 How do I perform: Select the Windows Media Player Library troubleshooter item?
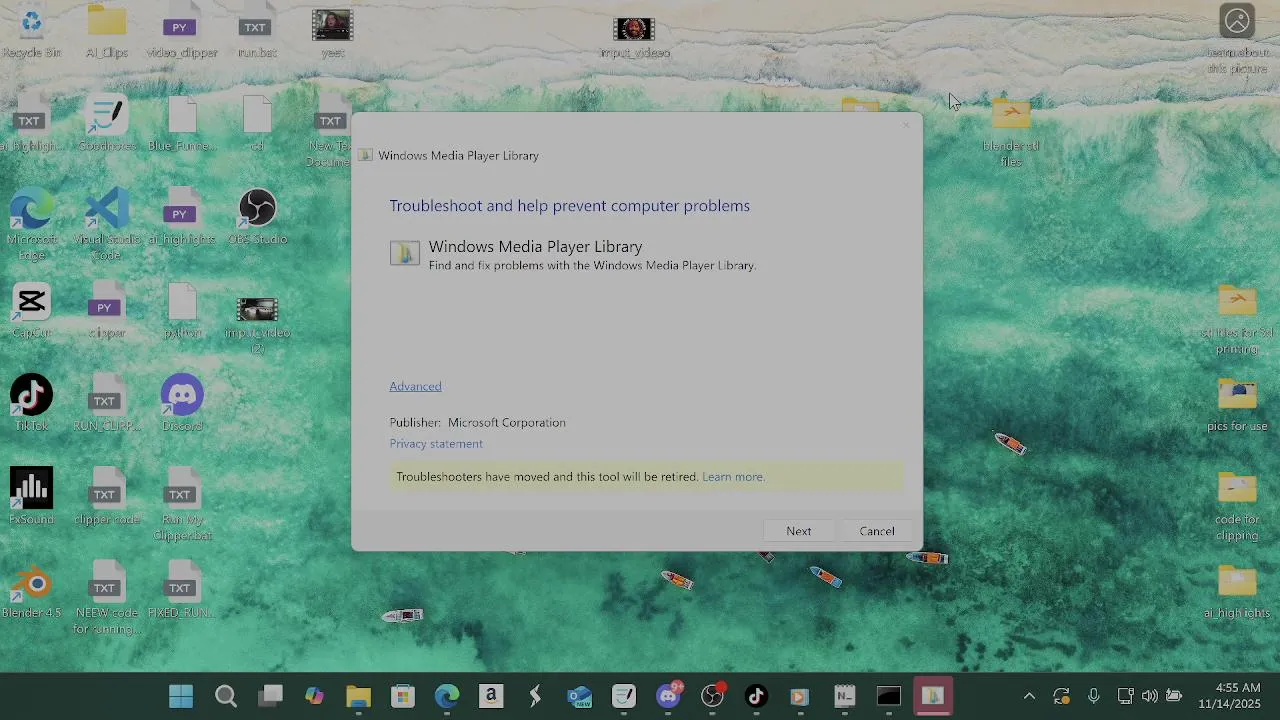coord(573,255)
